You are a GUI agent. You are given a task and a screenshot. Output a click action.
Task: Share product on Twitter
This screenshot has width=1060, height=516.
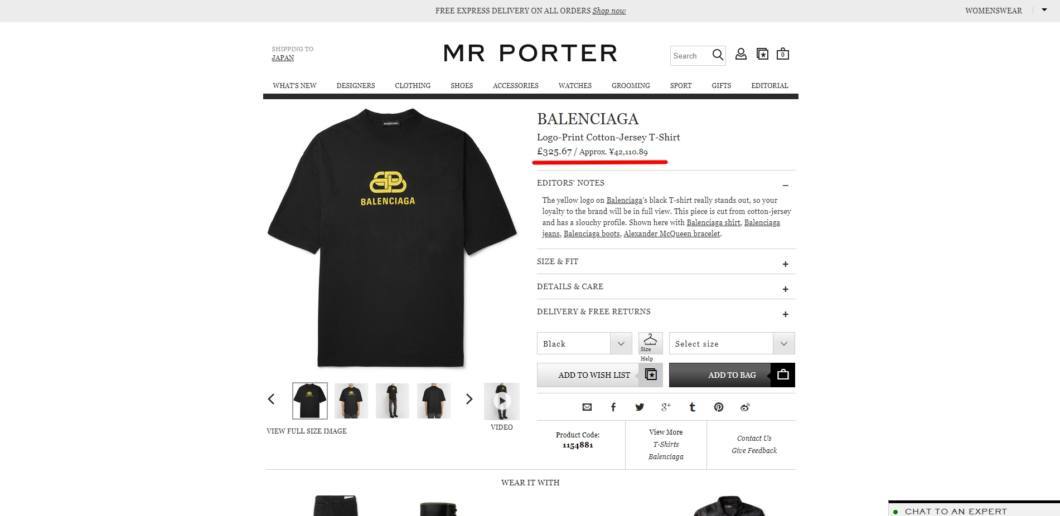point(640,407)
